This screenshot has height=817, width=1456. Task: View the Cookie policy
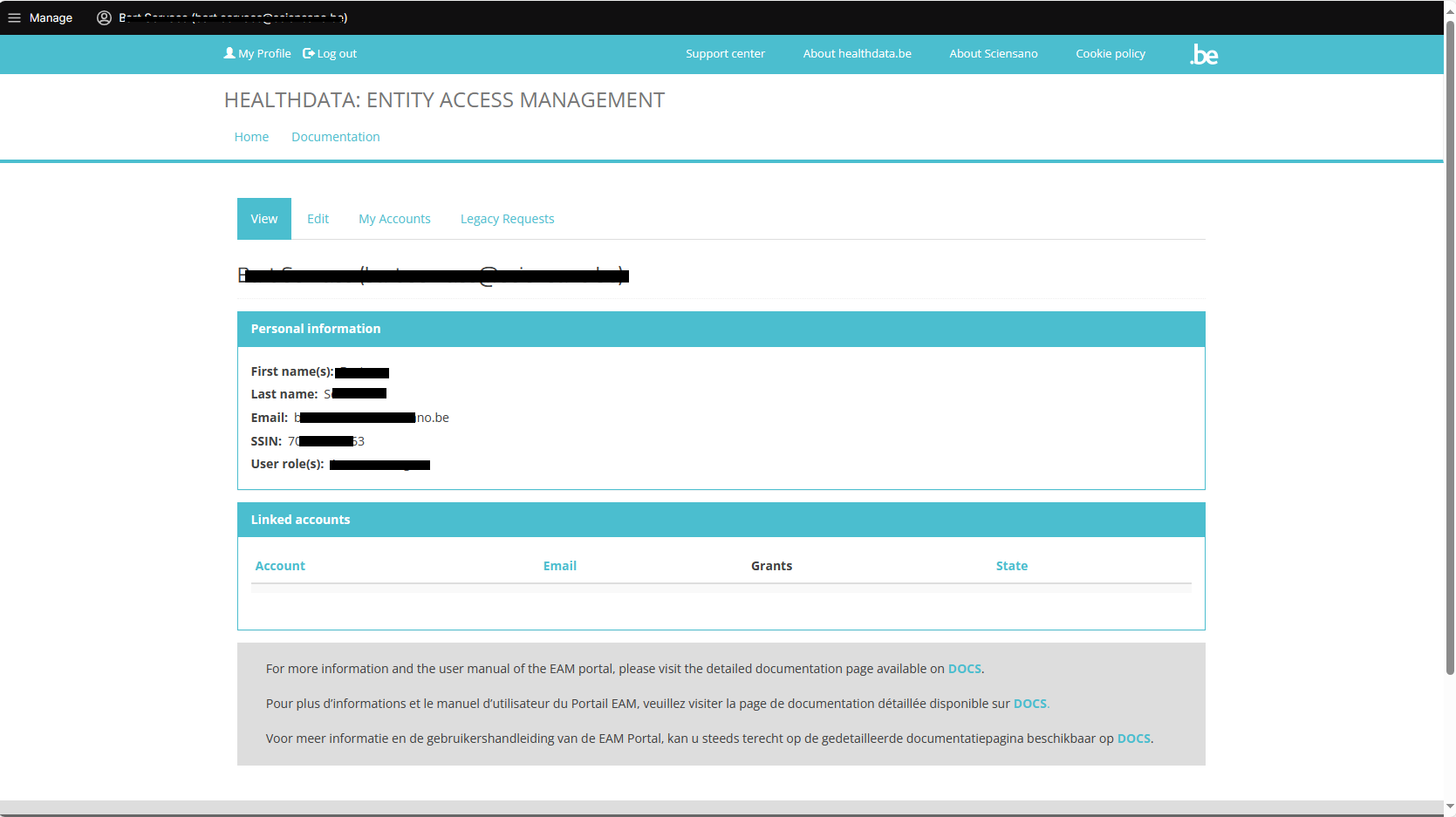[x=1110, y=53]
